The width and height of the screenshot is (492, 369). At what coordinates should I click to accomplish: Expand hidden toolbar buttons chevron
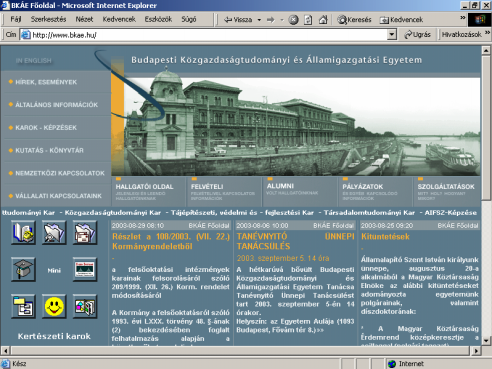(x=463, y=17)
